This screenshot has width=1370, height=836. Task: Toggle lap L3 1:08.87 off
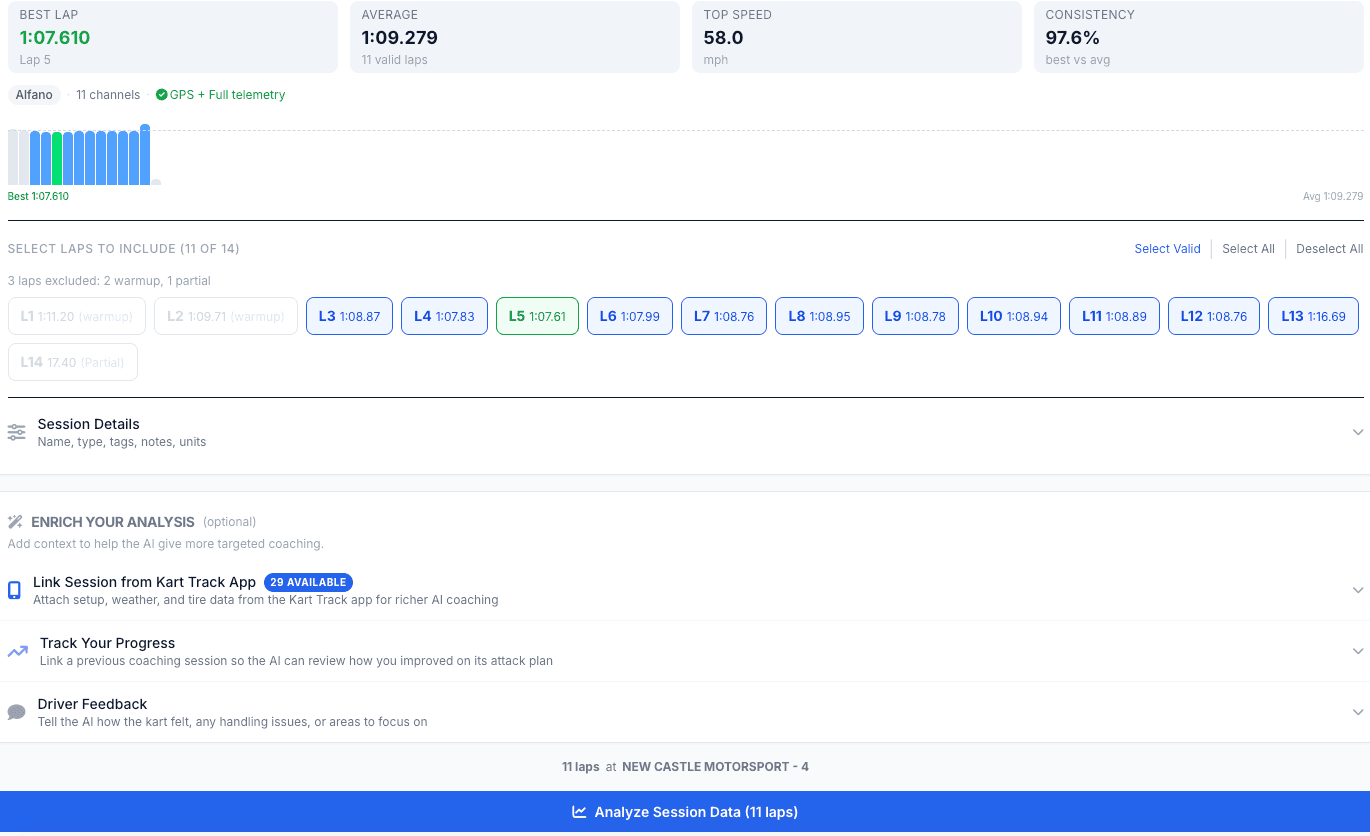pos(349,316)
